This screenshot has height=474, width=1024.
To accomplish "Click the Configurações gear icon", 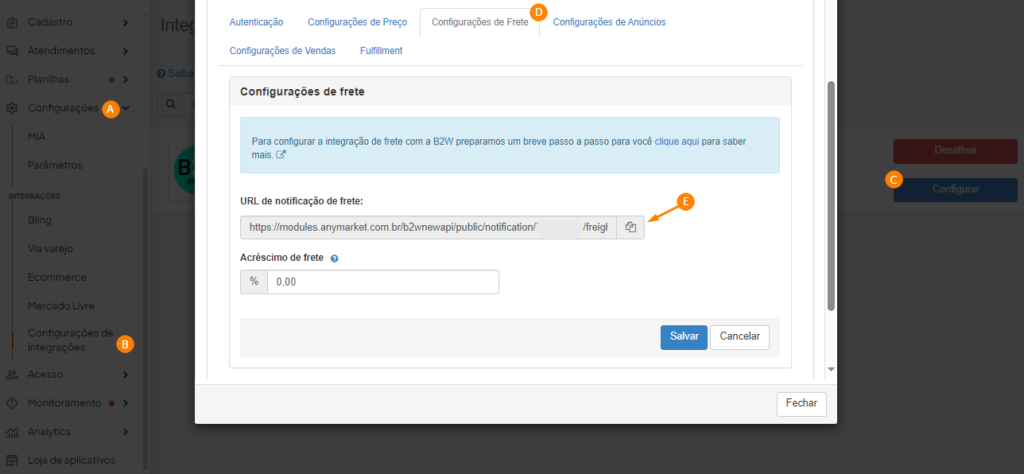I will 12,108.
